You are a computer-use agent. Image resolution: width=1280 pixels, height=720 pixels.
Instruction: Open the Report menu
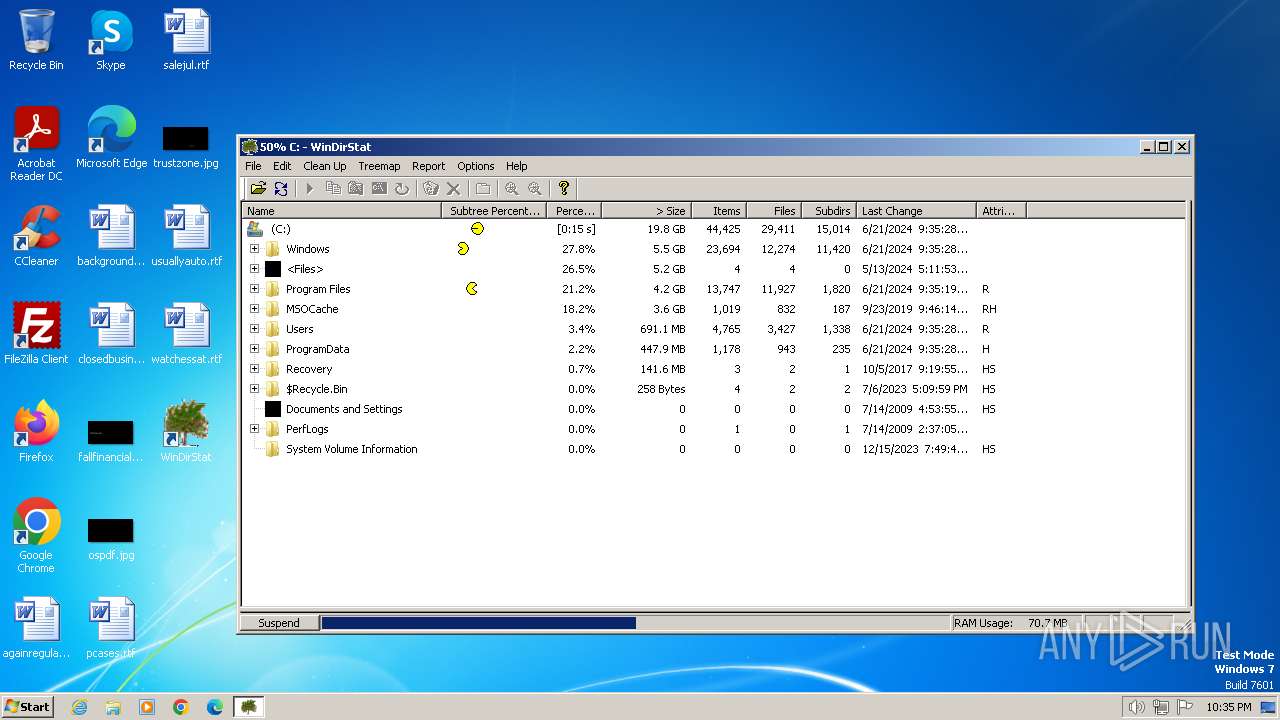(x=428, y=166)
